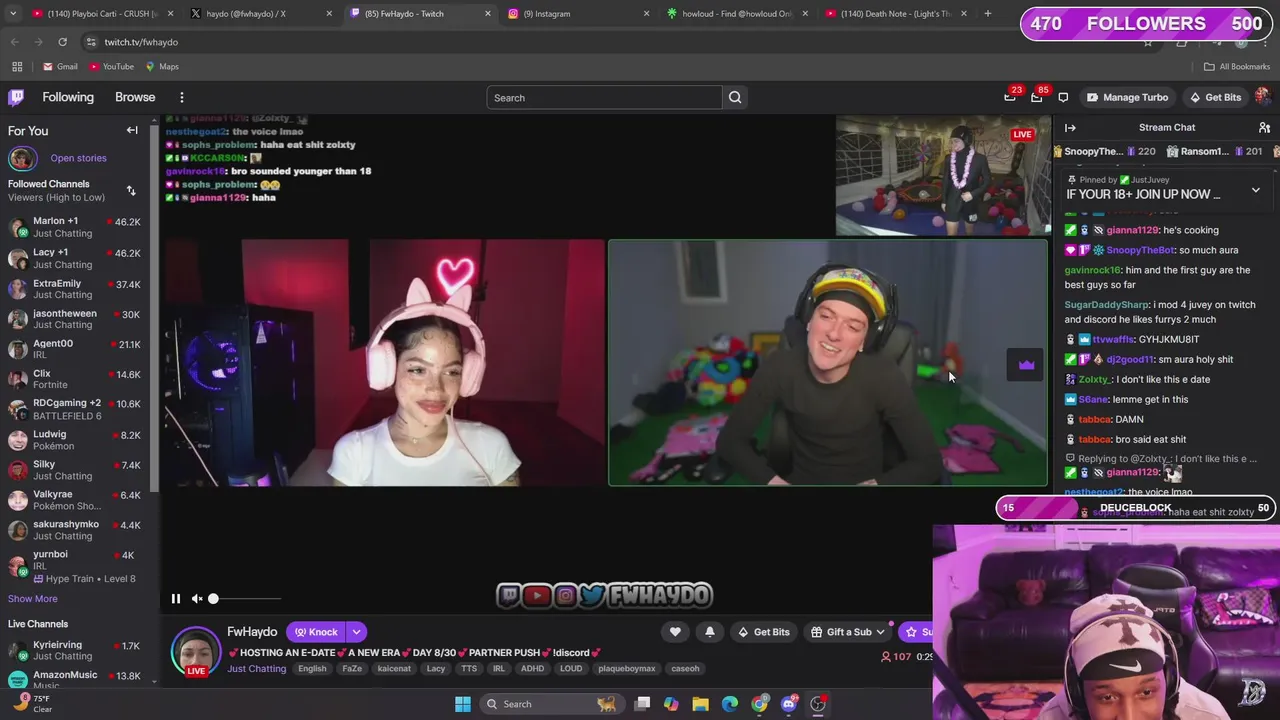The height and width of the screenshot is (720, 1280).
Task: Click the Knock button
Action: pyautogui.click(x=316, y=632)
